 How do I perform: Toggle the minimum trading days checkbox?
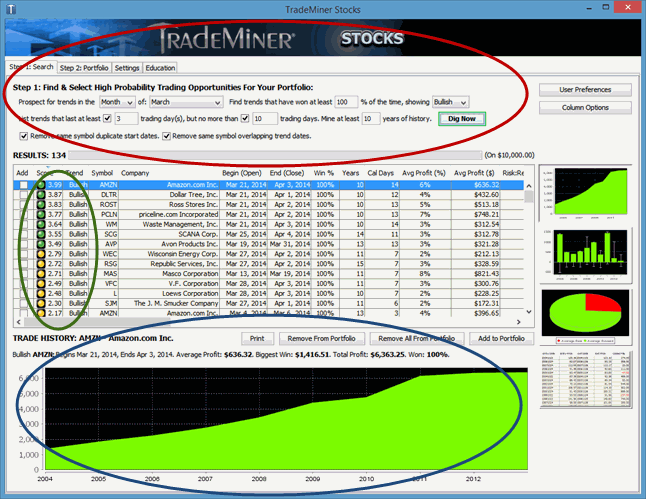[x=108, y=119]
